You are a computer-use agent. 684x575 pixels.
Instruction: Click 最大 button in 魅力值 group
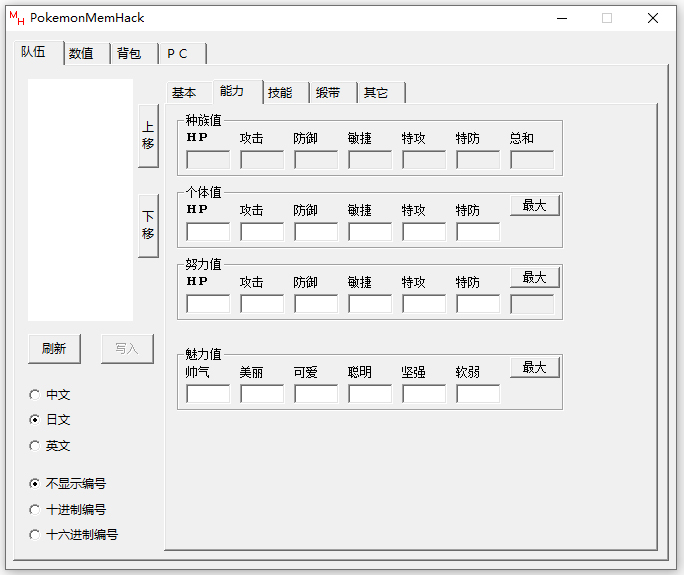point(535,367)
